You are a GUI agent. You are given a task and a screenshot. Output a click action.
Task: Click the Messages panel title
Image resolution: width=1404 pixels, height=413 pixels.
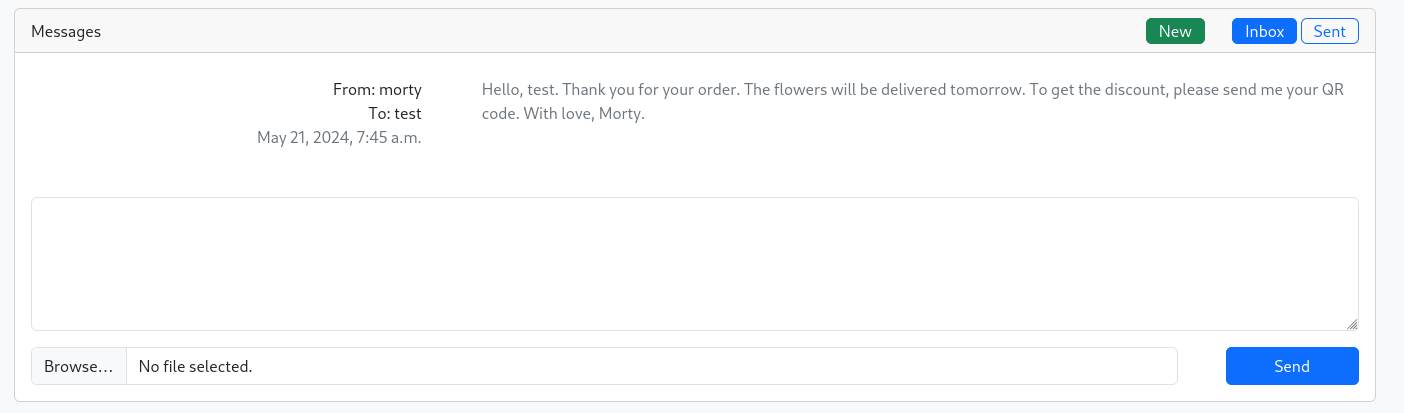point(66,31)
